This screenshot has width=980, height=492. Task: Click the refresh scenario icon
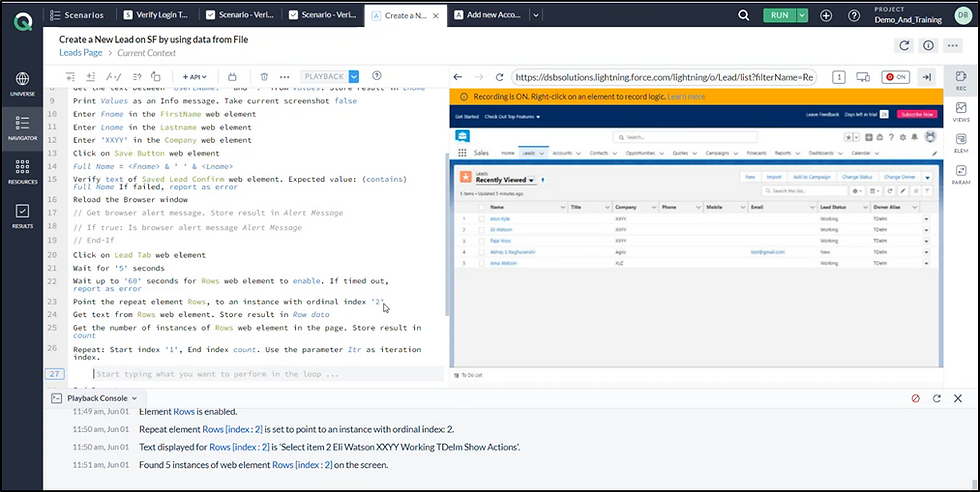[x=904, y=45]
